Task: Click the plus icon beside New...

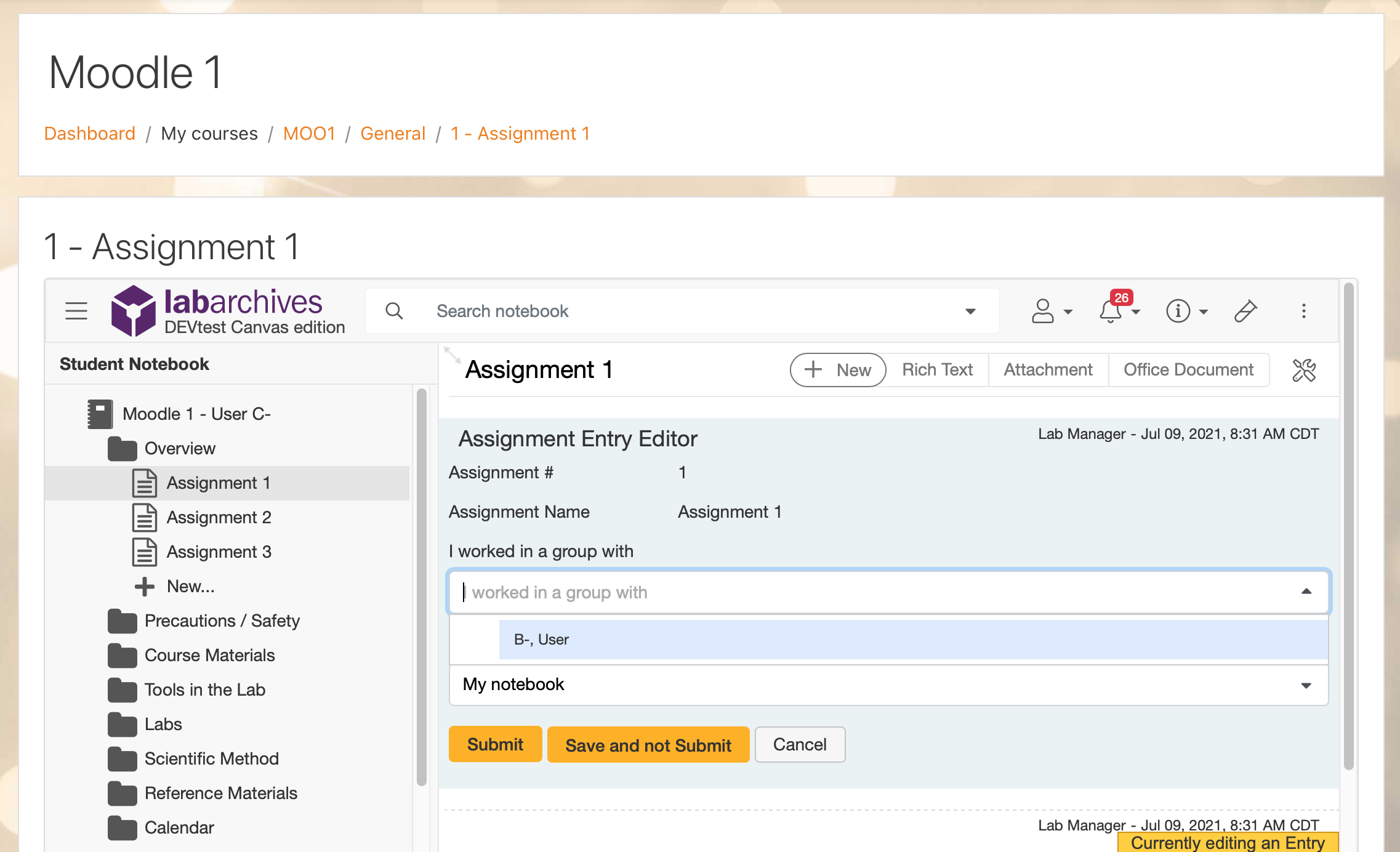Action: [x=144, y=587]
